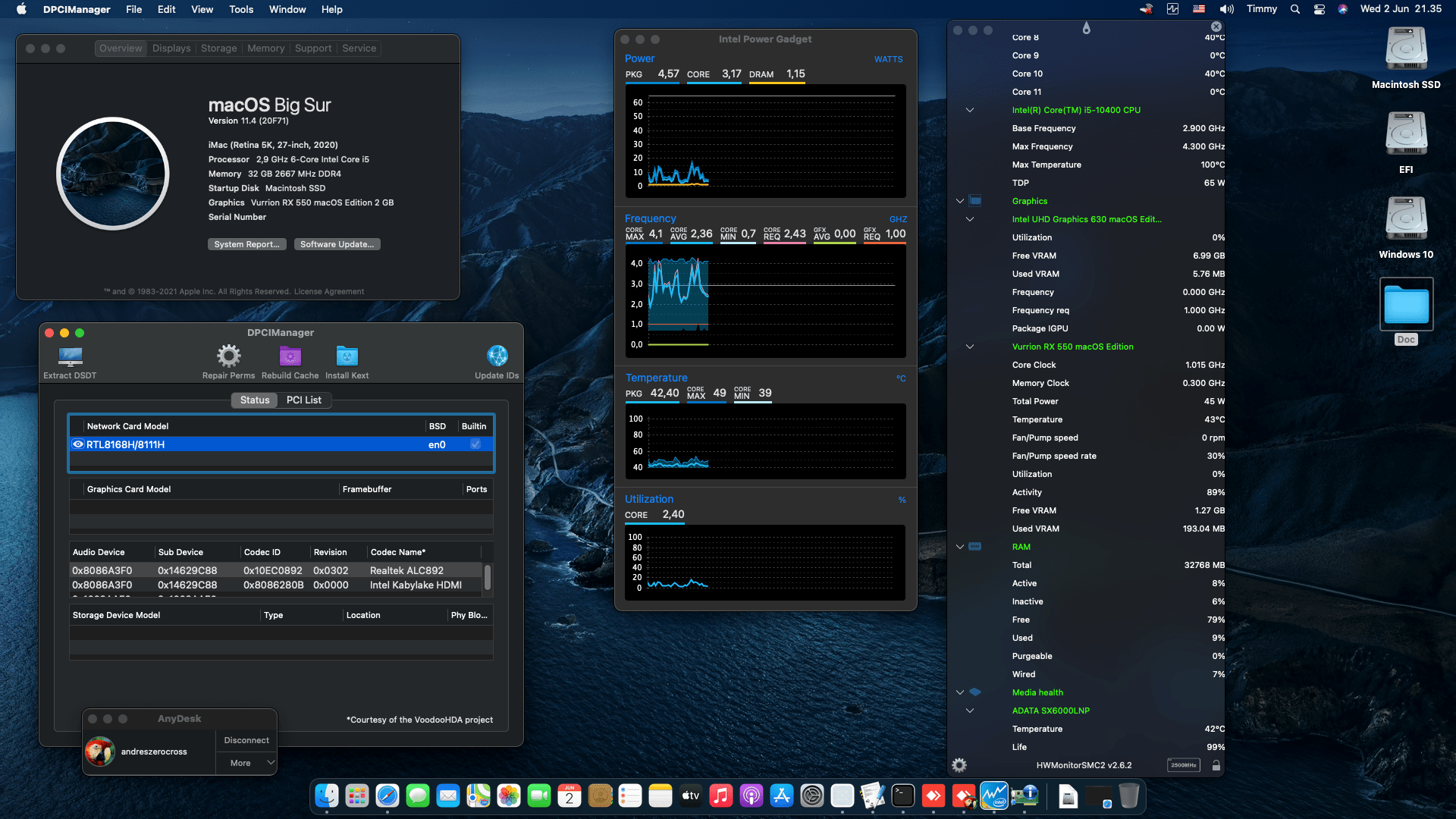1456x819 pixels.
Task: Select the Realtek ALC892 audio row
Action: click(277, 570)
